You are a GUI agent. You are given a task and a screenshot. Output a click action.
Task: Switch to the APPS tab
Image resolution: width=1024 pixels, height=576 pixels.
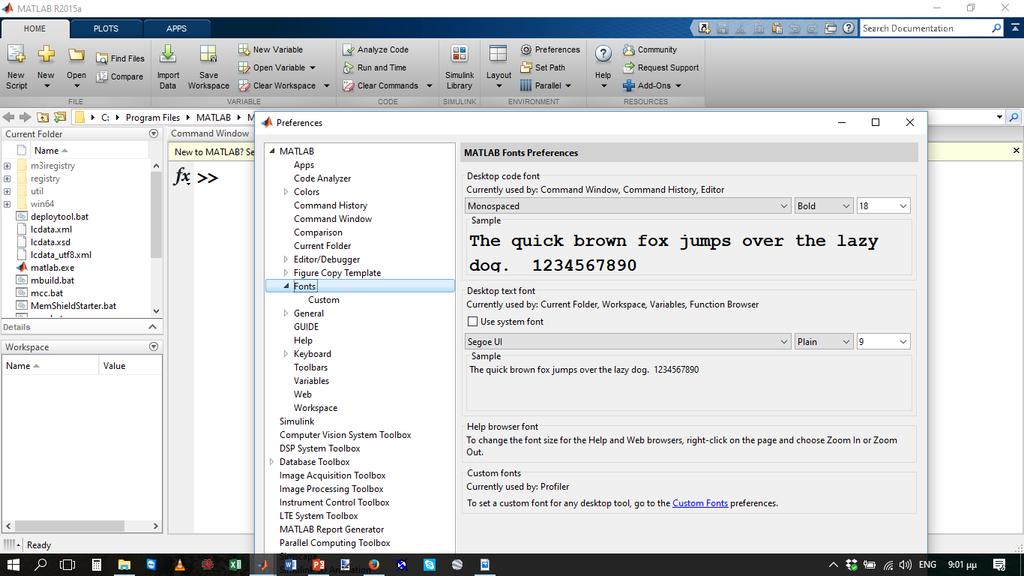[176, 29]
